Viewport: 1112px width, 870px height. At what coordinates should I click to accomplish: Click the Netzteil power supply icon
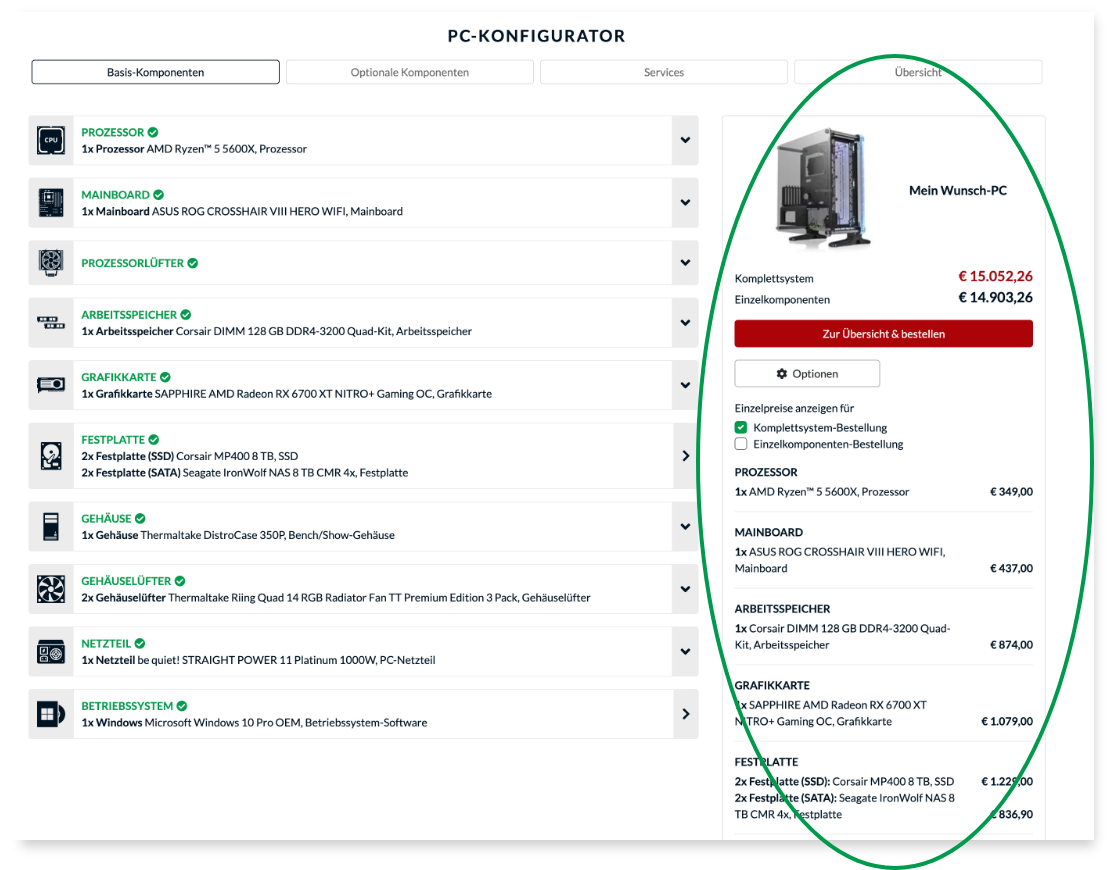point(51,652)
